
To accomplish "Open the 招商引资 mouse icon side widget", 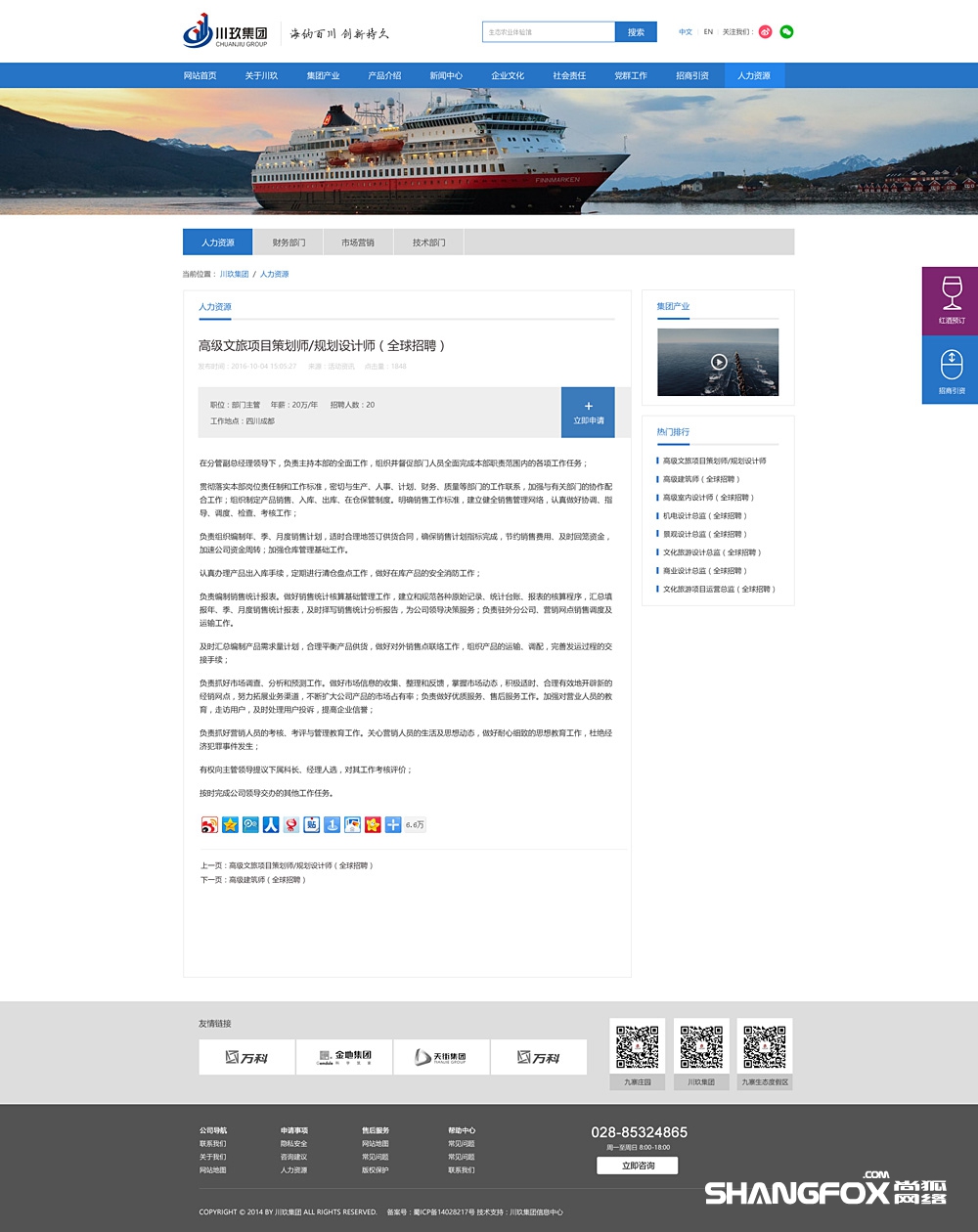I will pos(951,370).
